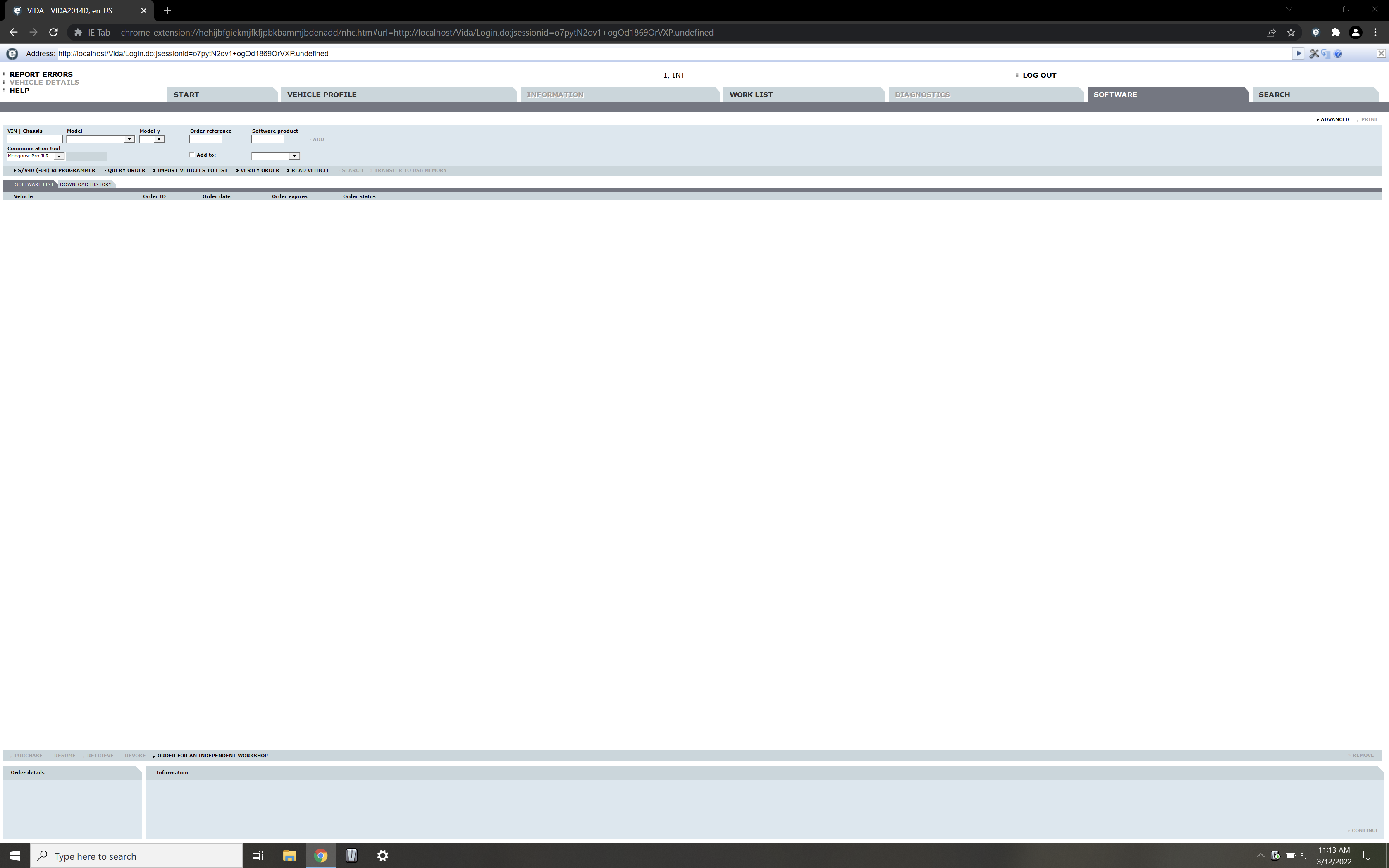Open the Extensions puzzle icon

(1336, 32)
